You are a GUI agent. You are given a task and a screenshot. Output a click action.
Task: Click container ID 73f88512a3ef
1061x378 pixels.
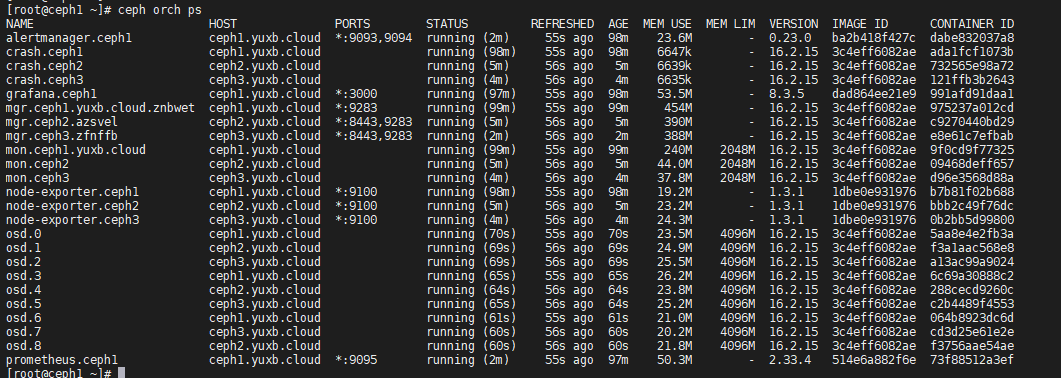point(972,360)
